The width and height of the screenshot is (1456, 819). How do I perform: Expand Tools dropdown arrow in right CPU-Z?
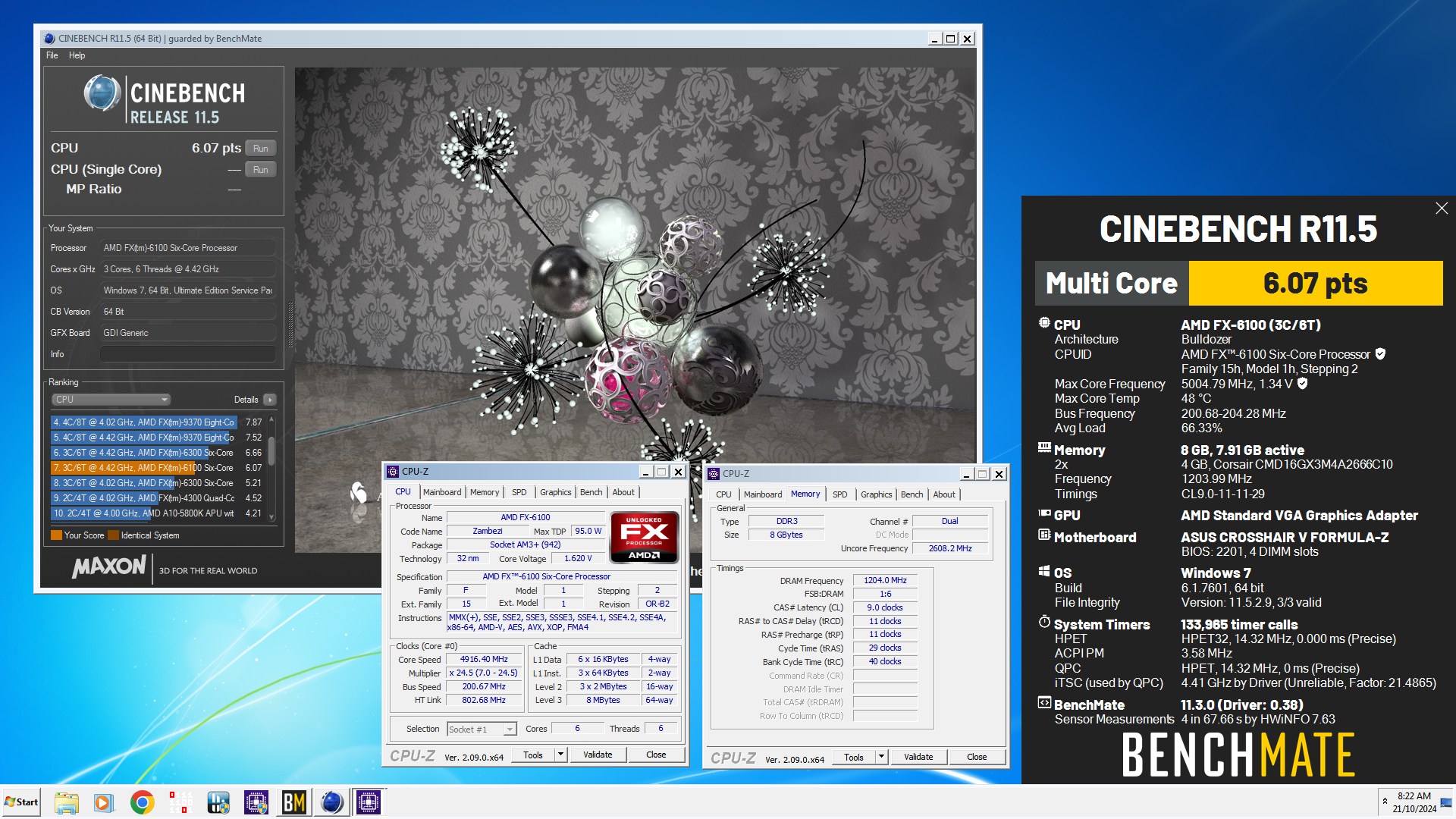881,757
